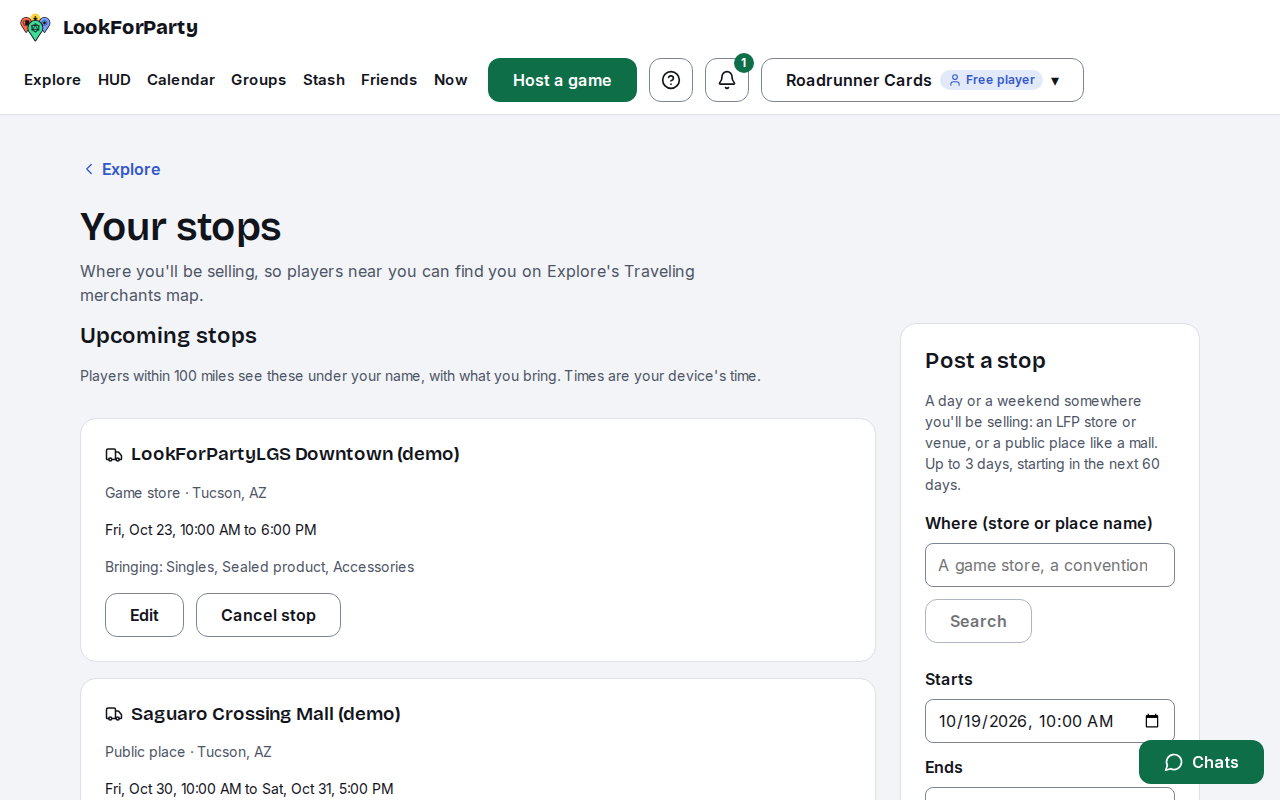This screenshot has height=800, width=1280.
Task: Click the LookForParty logo icon
Action: click(x=35, y=28)
